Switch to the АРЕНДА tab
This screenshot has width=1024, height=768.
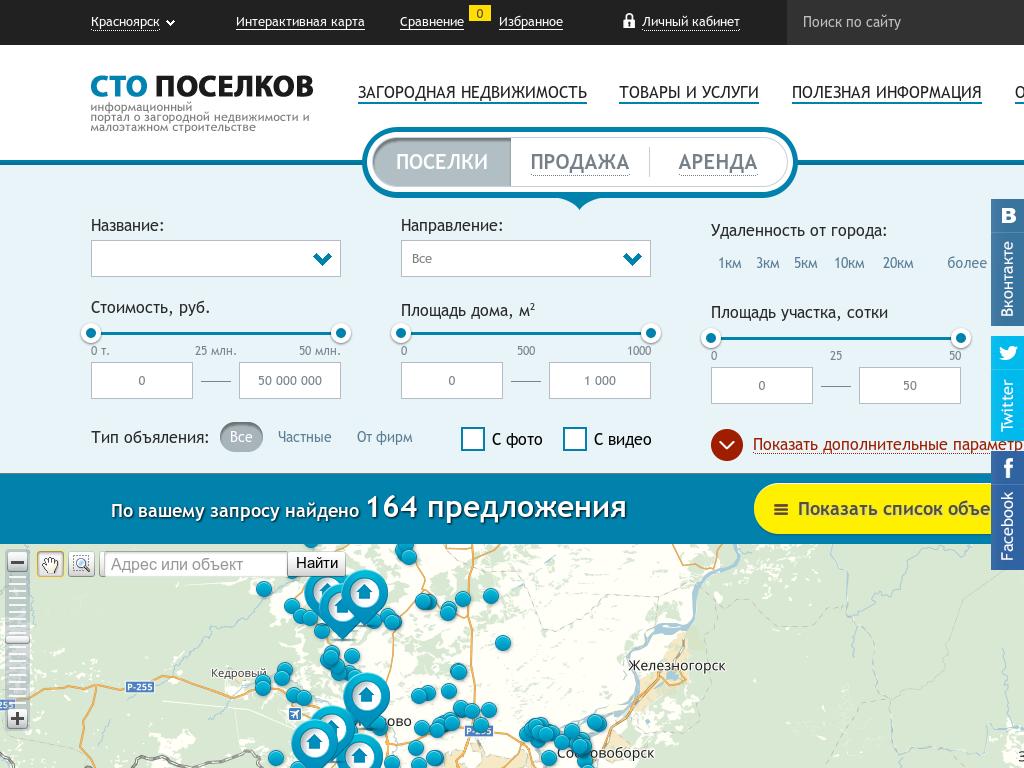pos(718,161)
